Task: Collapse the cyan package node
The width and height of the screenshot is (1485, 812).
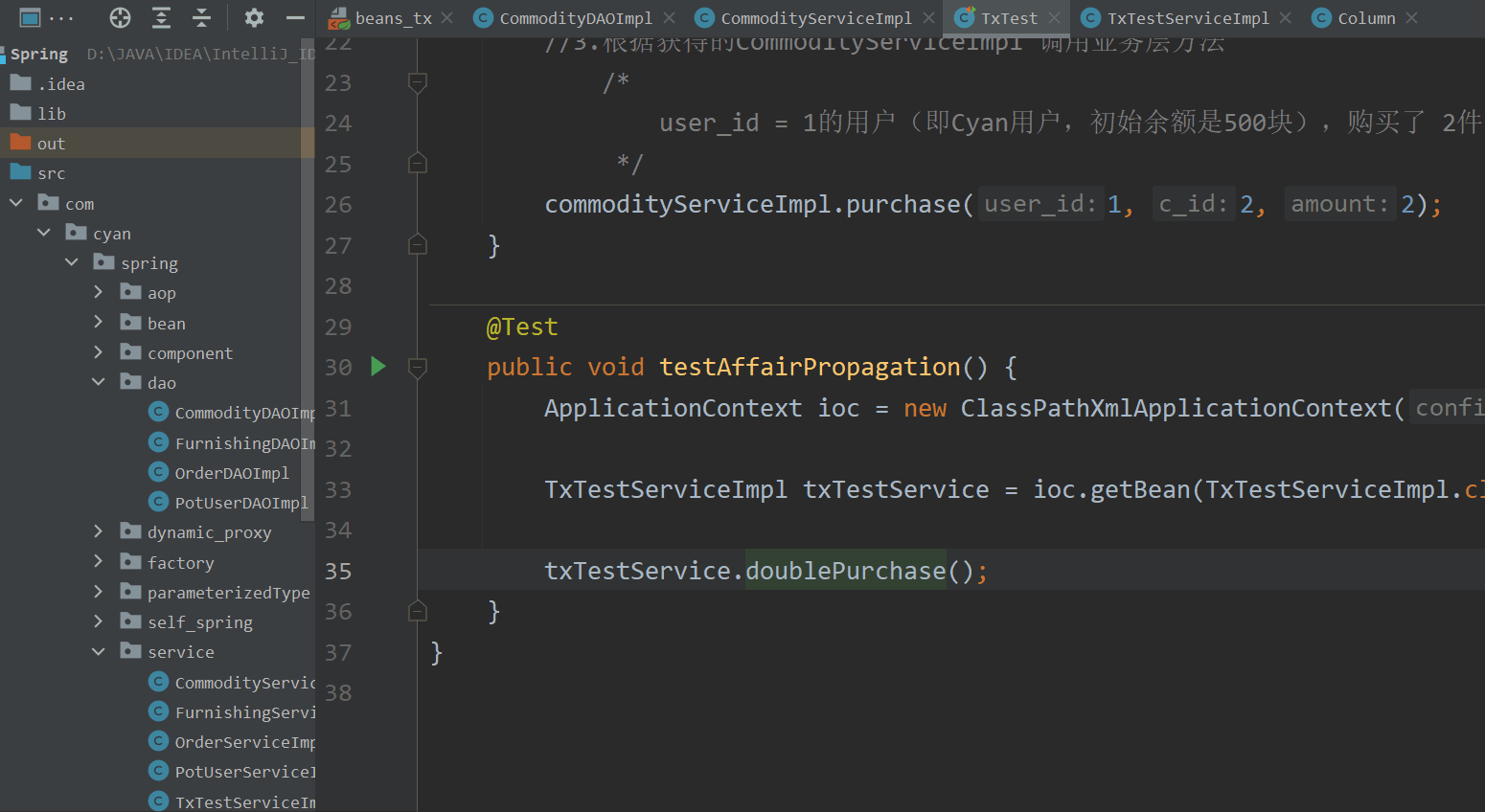Action: [44, 233]
